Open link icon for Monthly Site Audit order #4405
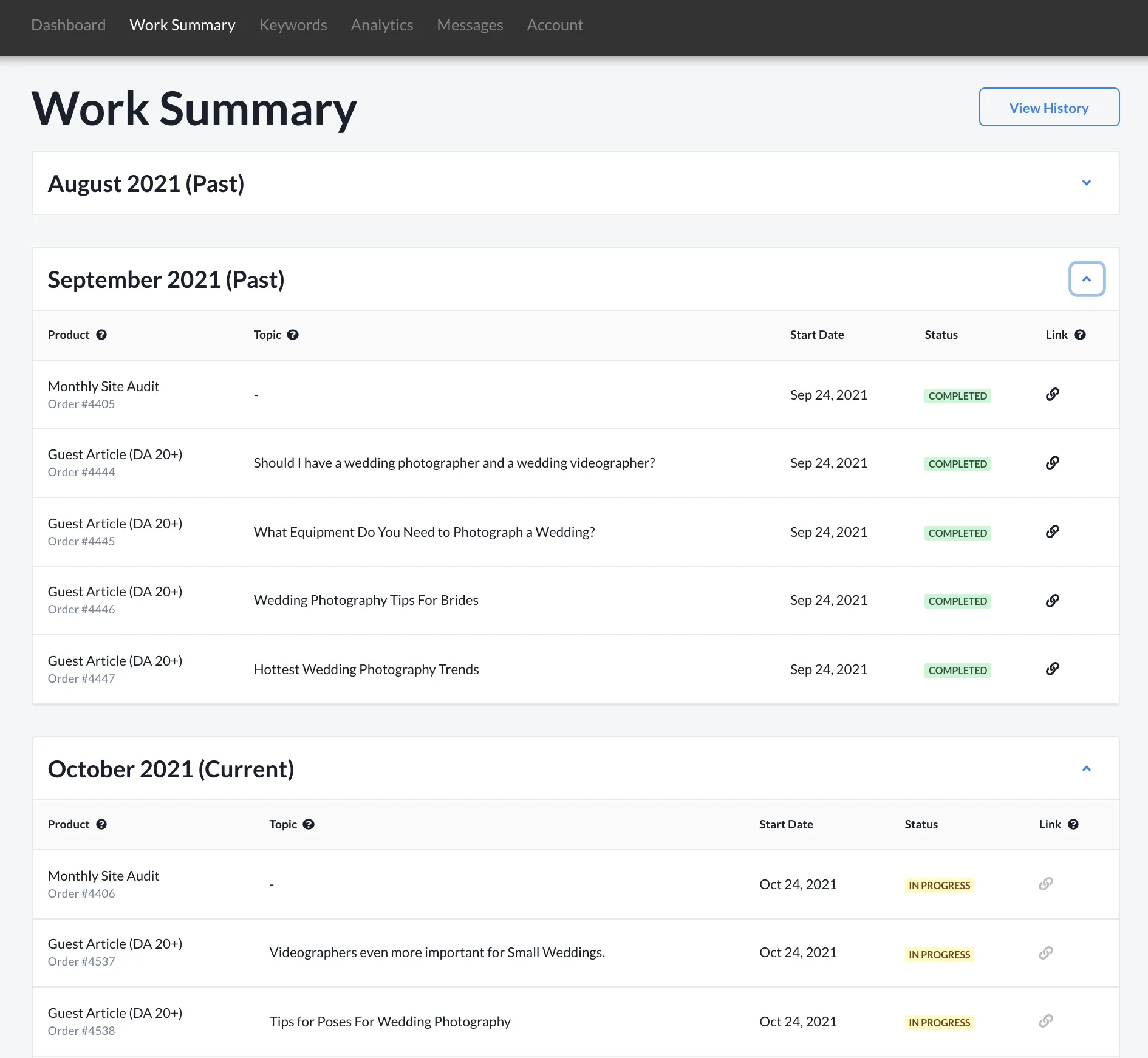1148x1058 pixels. pyautogui.click(x=1052, y=395)
